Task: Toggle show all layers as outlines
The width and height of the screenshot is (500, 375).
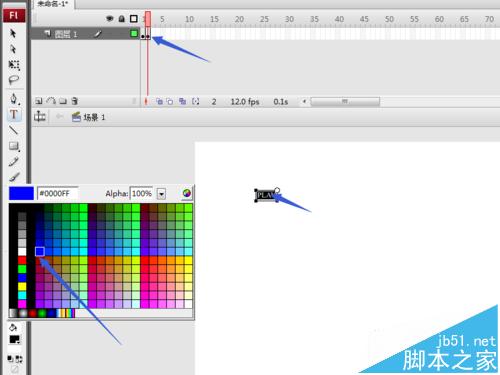Action: coord(134,19)
